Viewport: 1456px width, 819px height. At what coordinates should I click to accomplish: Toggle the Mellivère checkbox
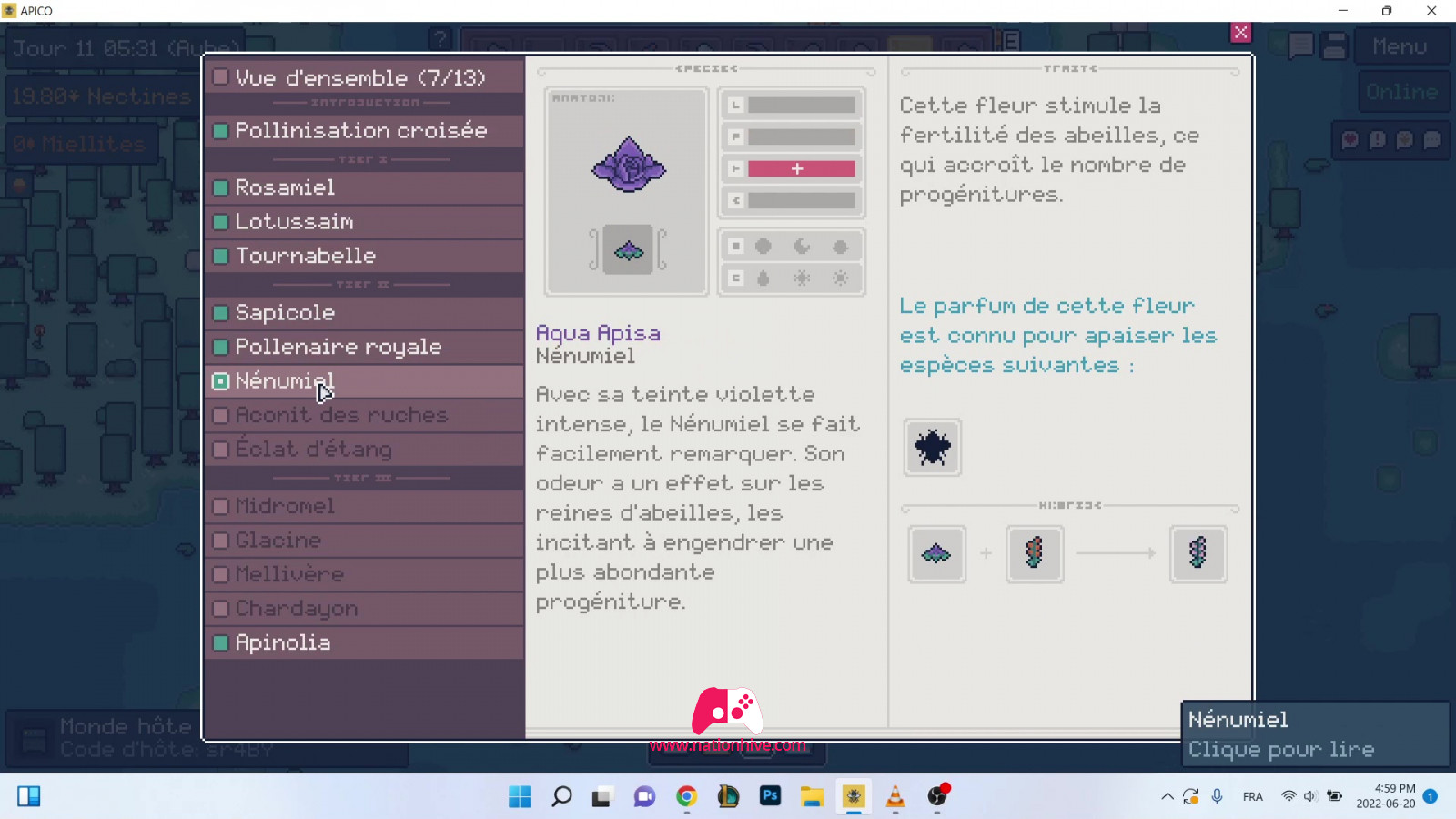(220, 574)
